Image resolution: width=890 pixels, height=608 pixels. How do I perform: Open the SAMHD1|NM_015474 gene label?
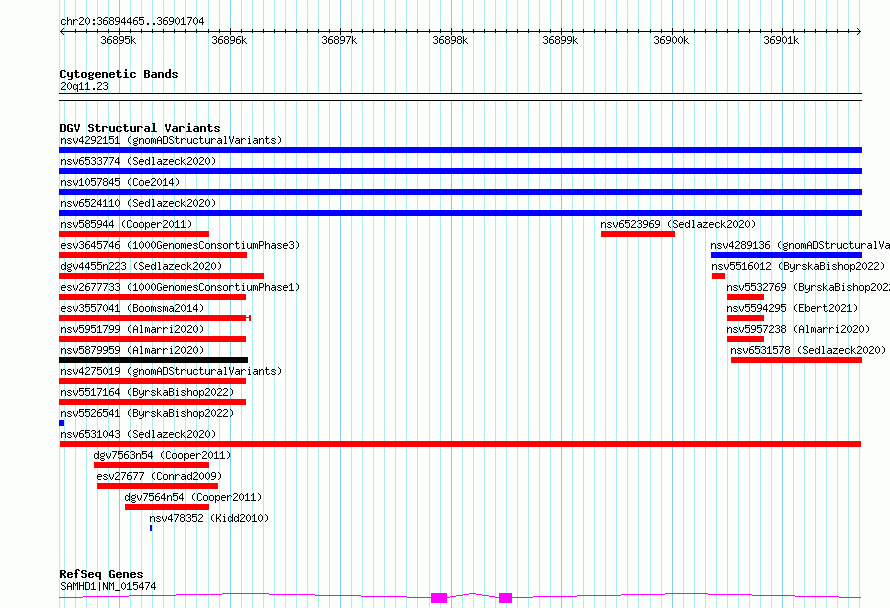[108, 586]
